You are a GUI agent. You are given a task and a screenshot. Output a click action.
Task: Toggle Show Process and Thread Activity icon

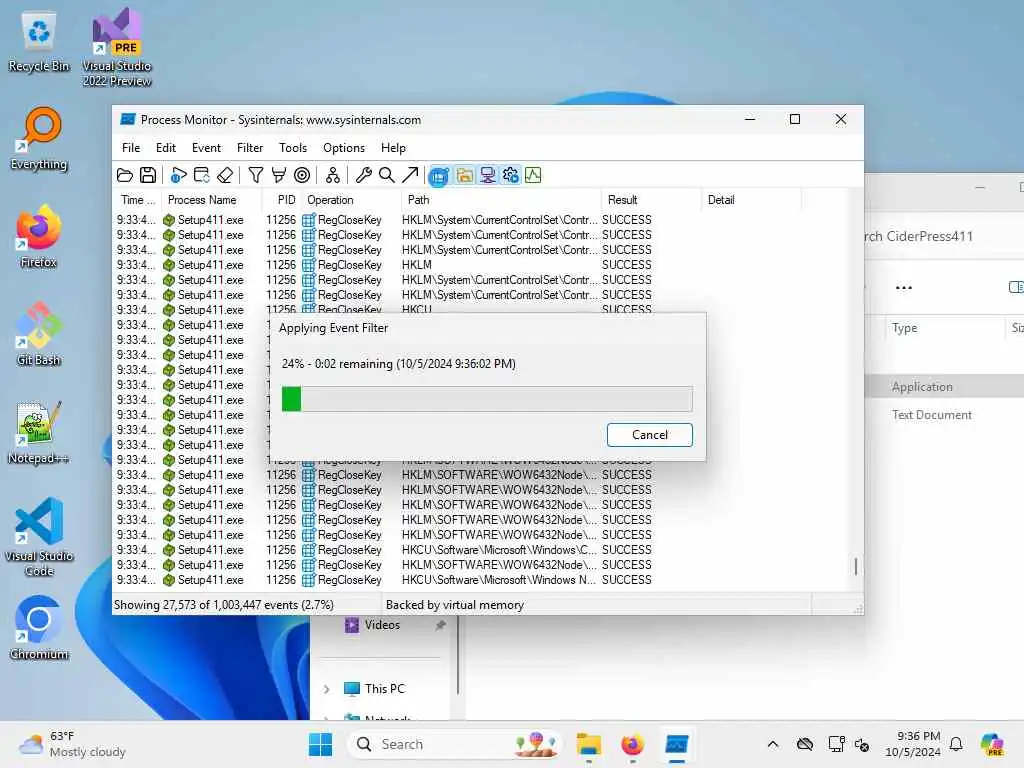coord(511,175)
